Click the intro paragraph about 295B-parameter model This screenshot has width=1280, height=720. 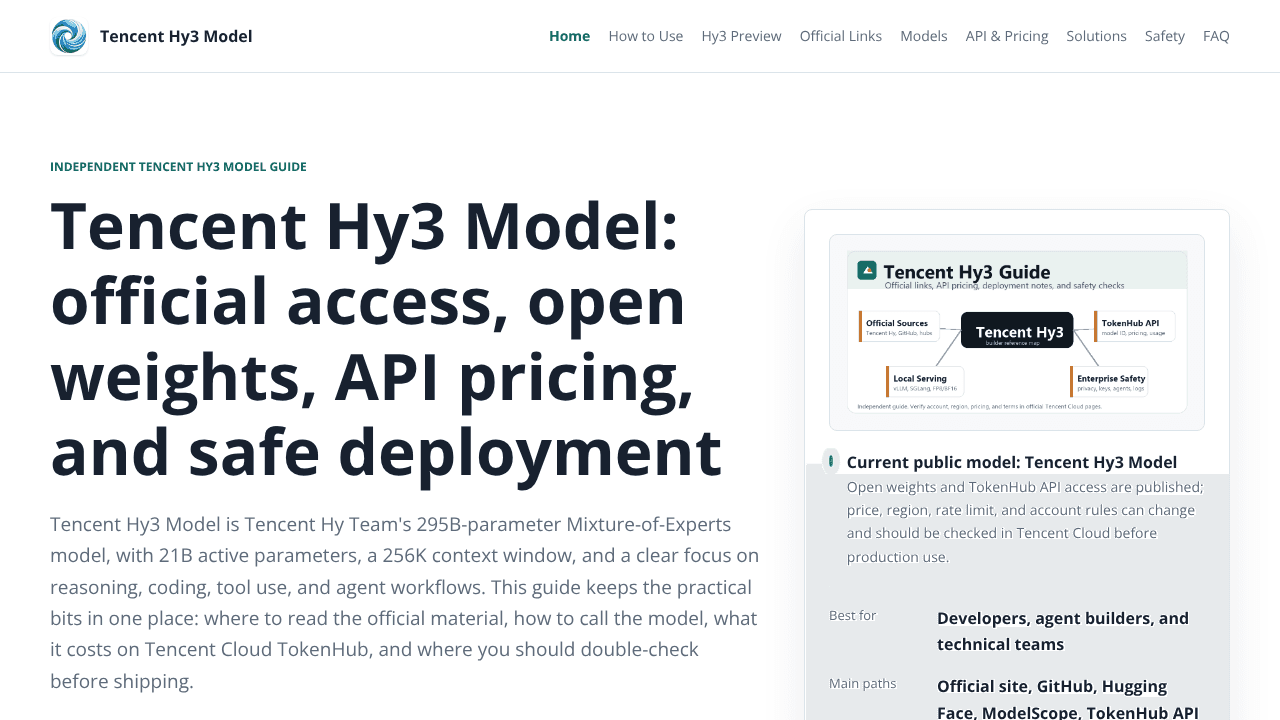click(405, 603)
